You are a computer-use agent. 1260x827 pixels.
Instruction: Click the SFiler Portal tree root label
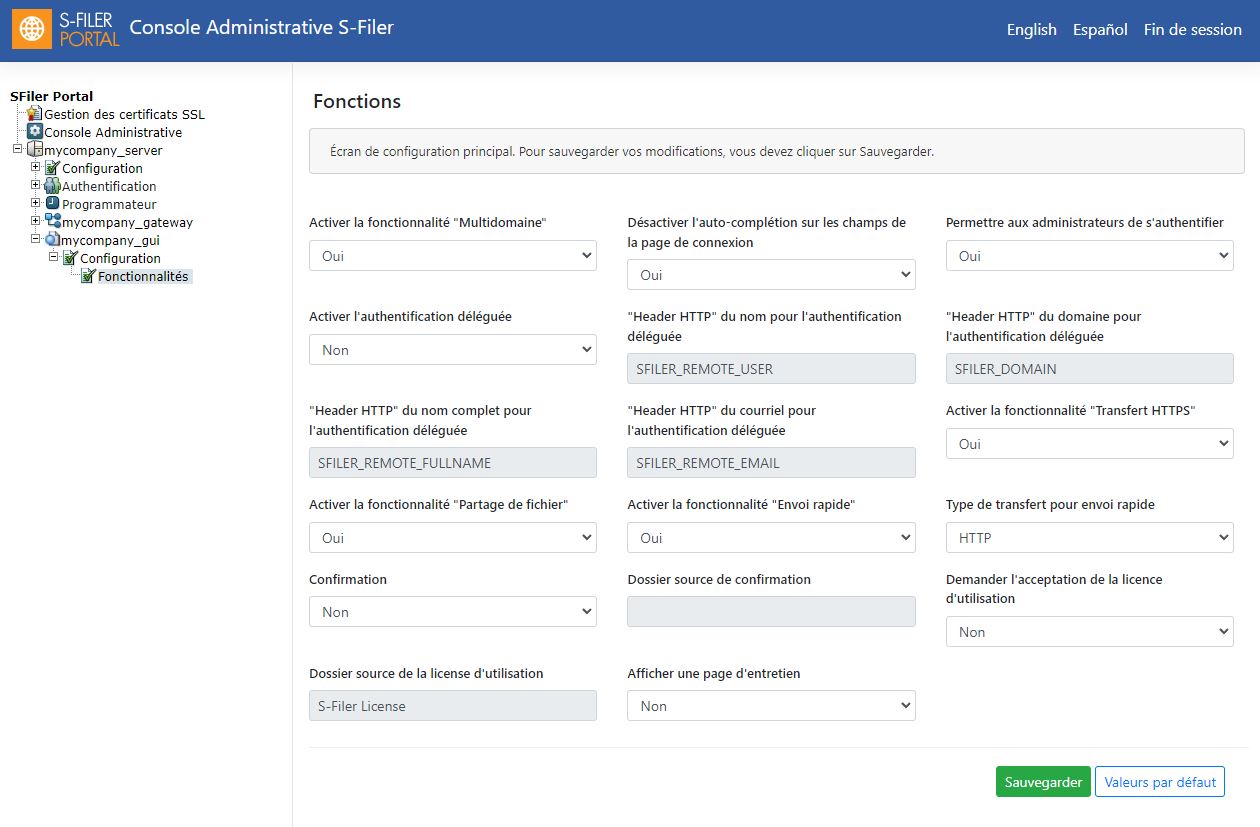click(x=51, y=96)
